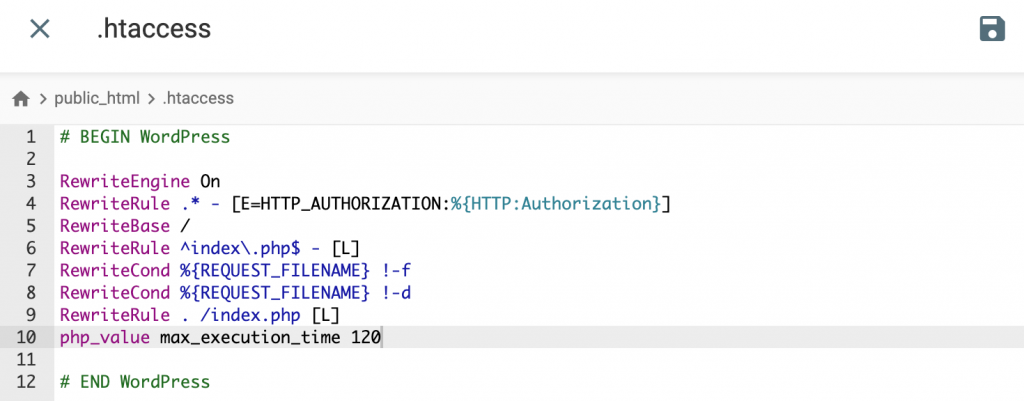Click the RewriteCond line ending in !-f
1024x401 pixels.
tap(235, 270)
